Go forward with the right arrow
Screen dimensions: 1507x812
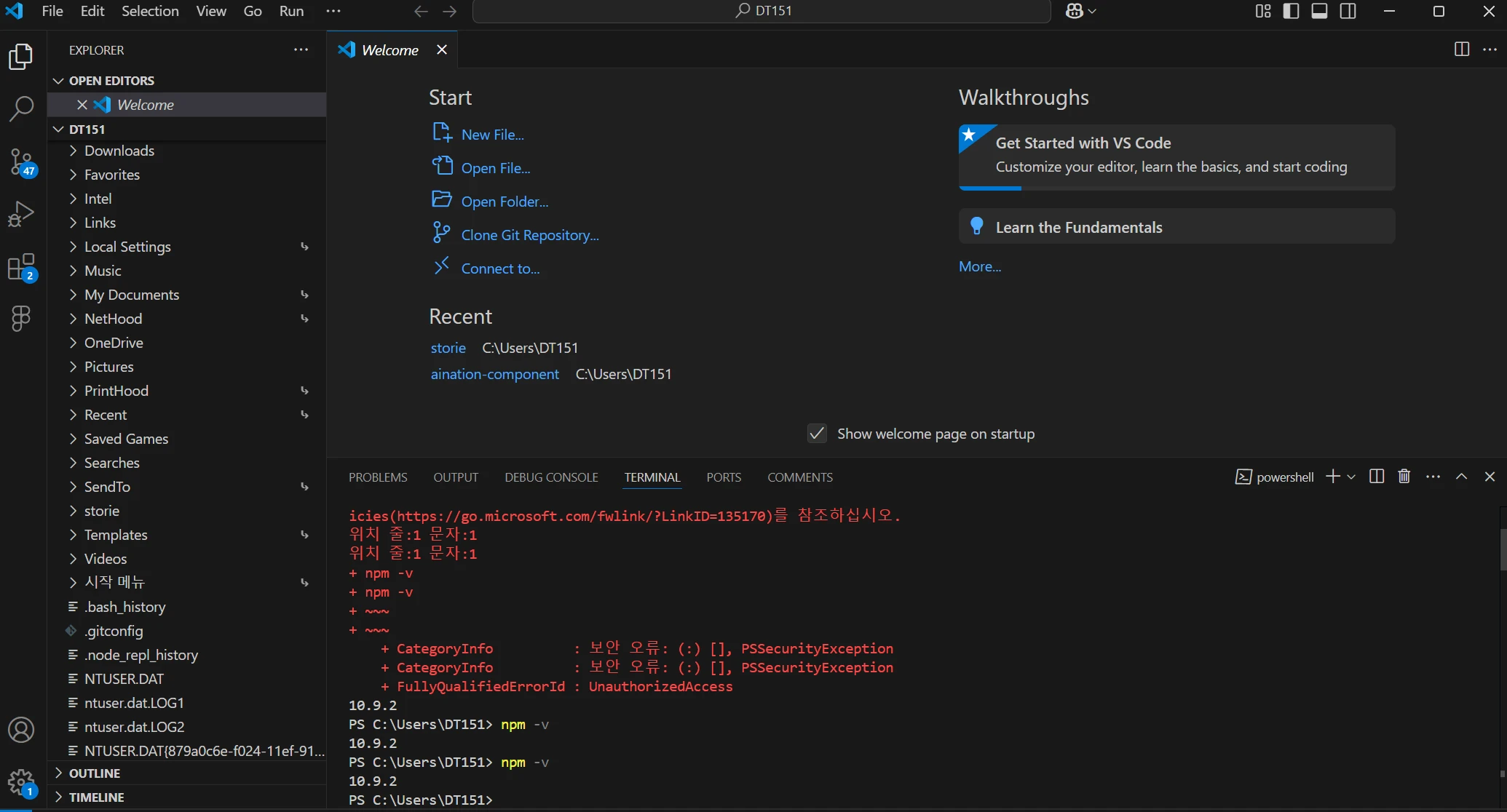(x=450, y=11)
